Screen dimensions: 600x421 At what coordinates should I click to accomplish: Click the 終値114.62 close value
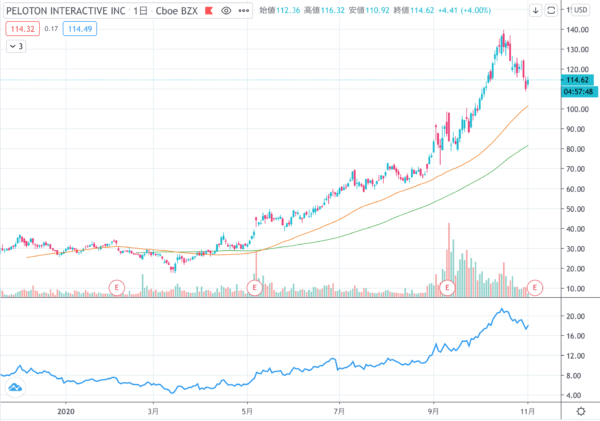414,10
